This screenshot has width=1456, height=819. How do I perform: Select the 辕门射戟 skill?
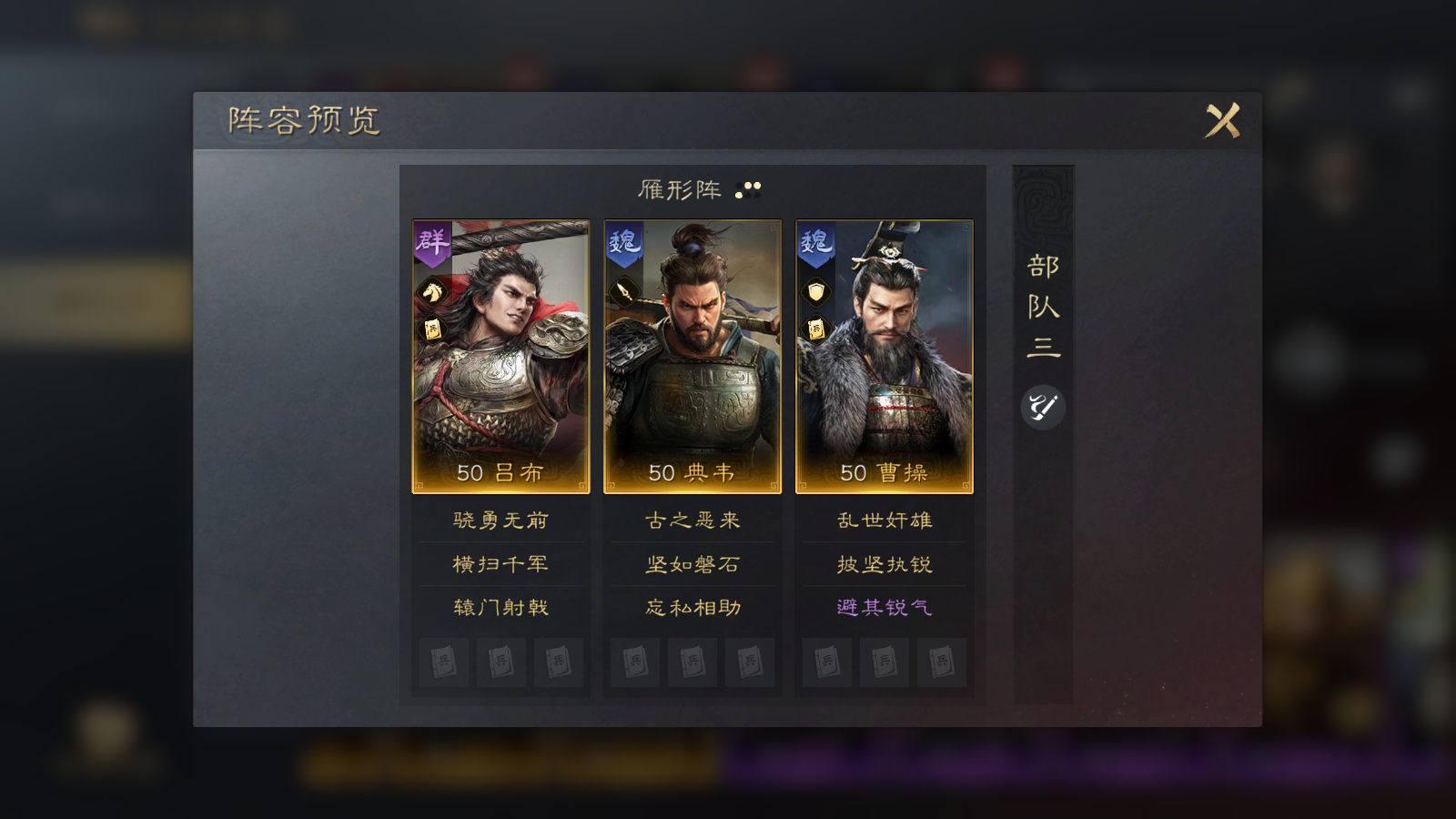point(501,607)
